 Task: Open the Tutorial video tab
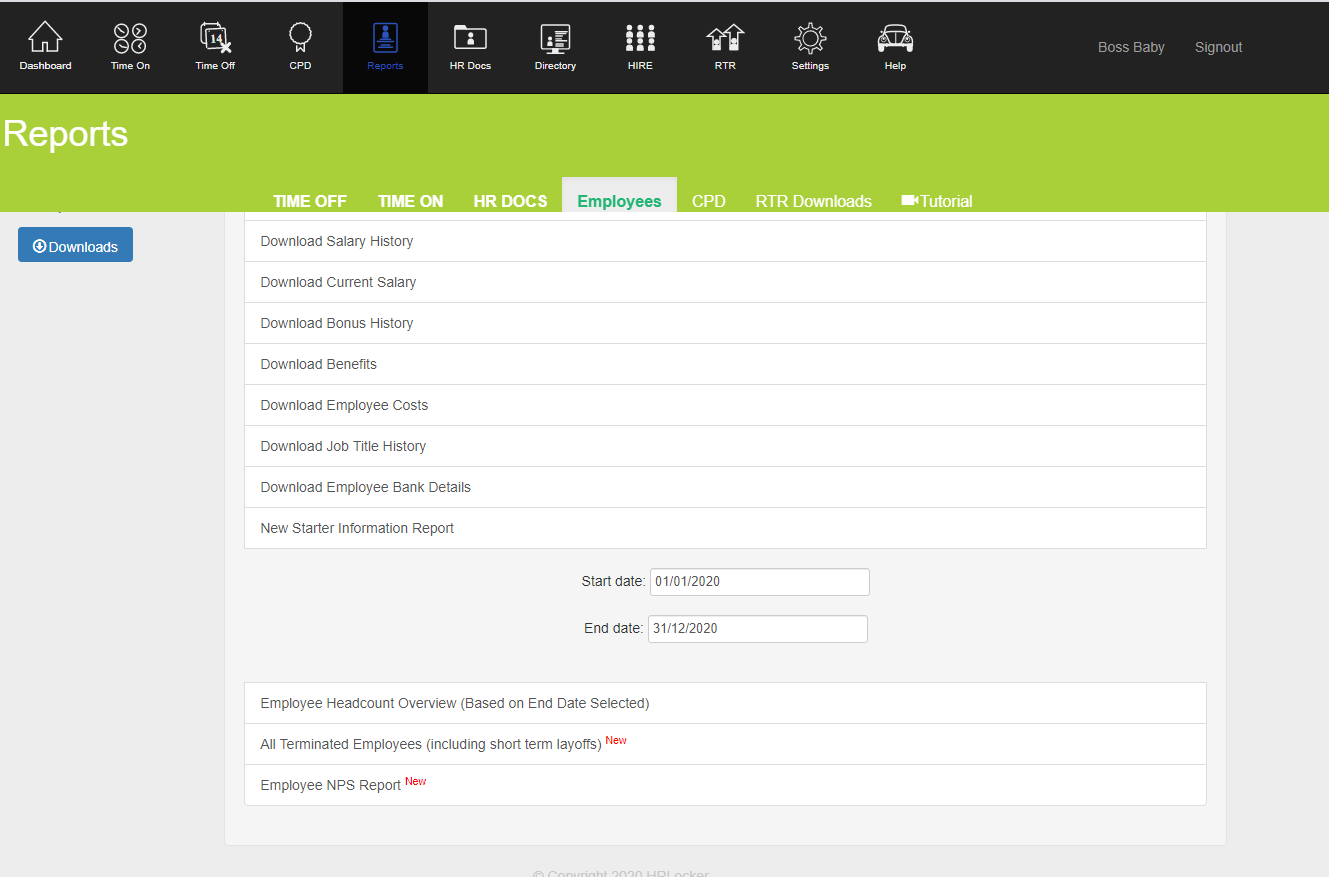click(x=937, y=201)
